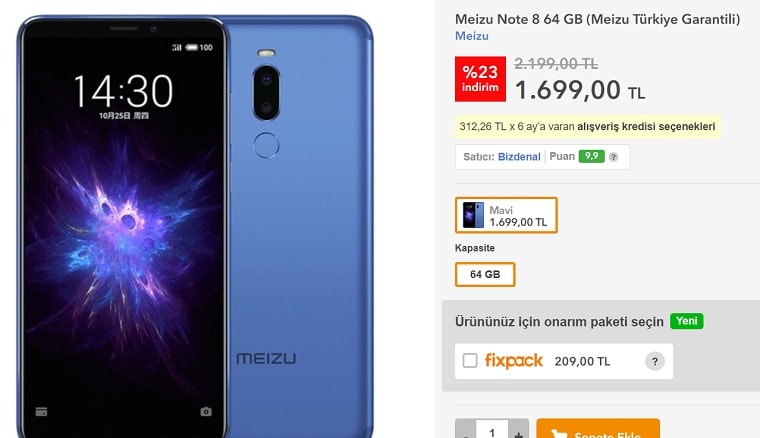Click the fixpack logo
The height and width of the screenshot is (438, 760).
[x=514, y=361]
